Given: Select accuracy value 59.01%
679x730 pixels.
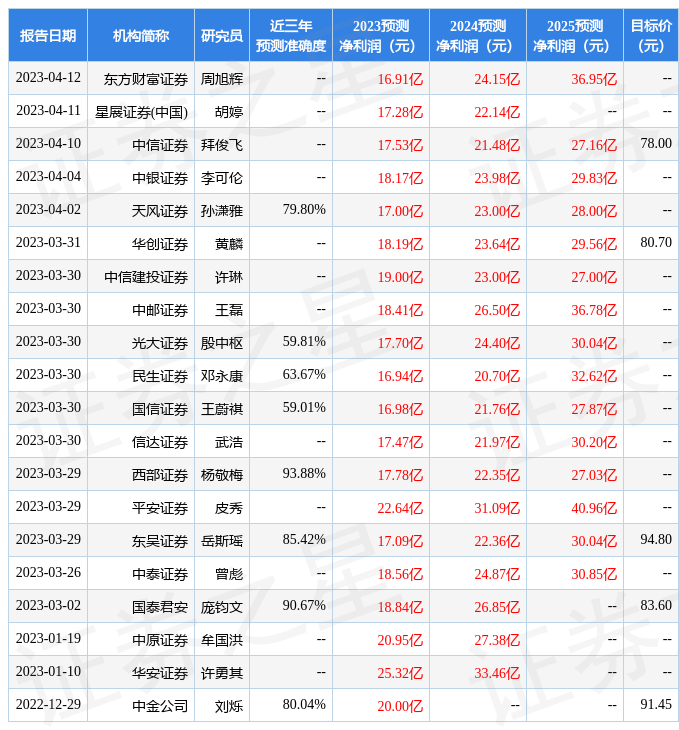Looking at the screenshot, I should click(x=304, y=408).
